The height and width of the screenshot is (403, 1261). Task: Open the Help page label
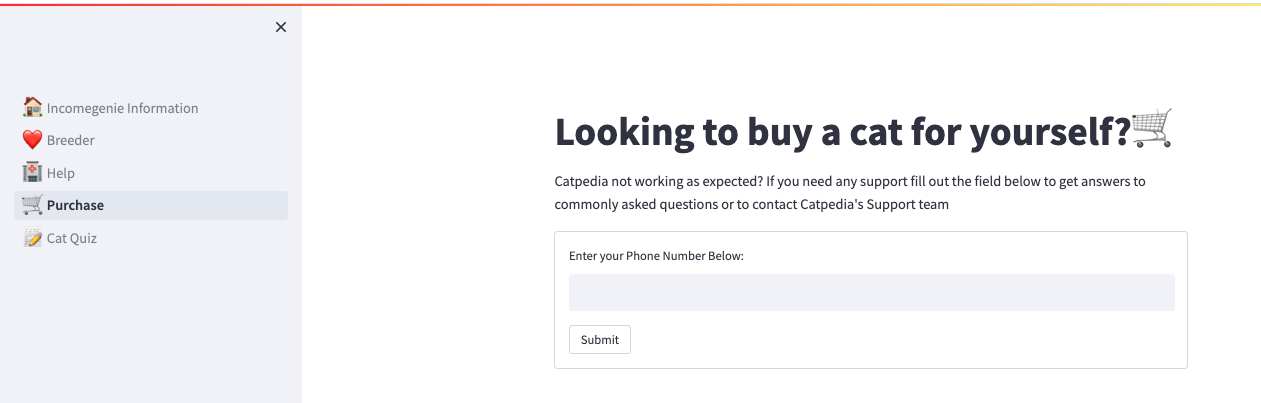[61, 173]
